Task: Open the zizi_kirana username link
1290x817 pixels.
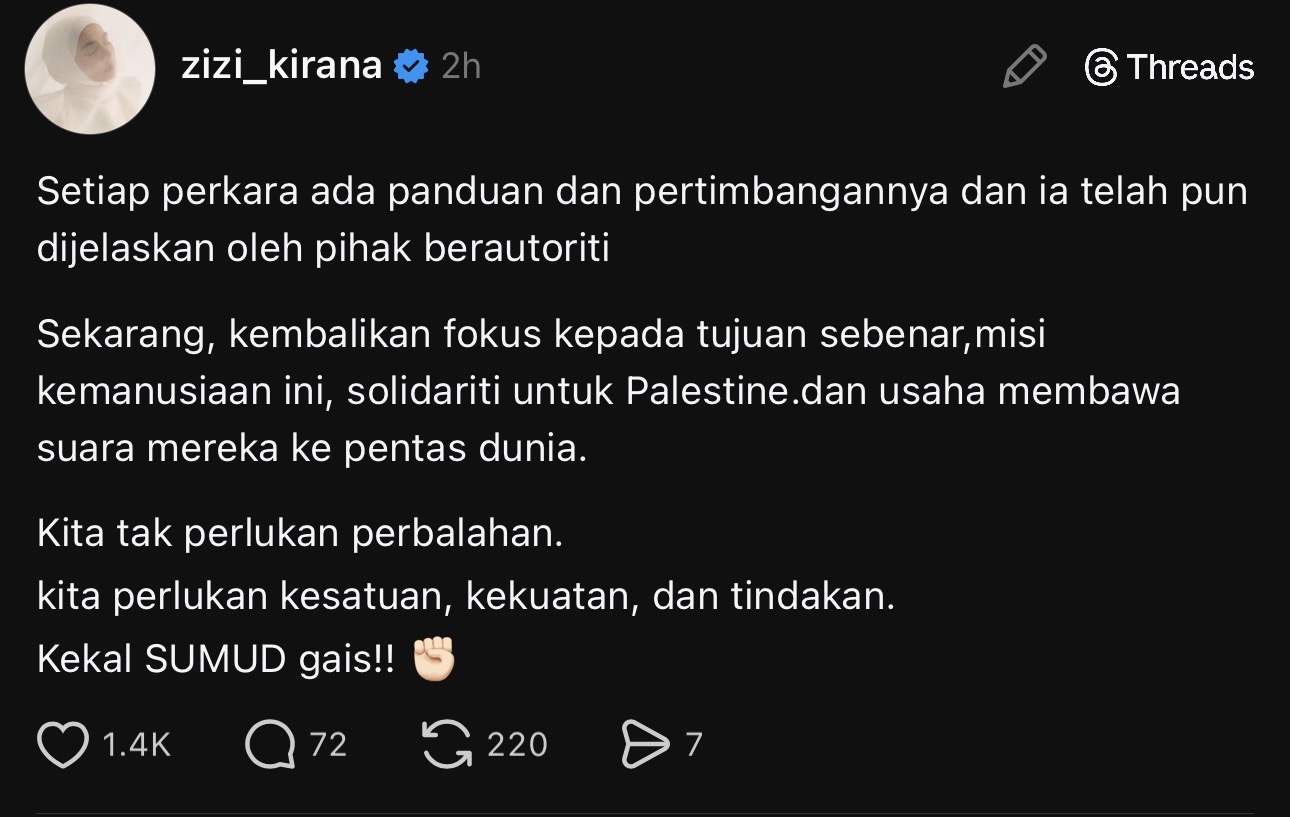Action: [x=281, y=66]
